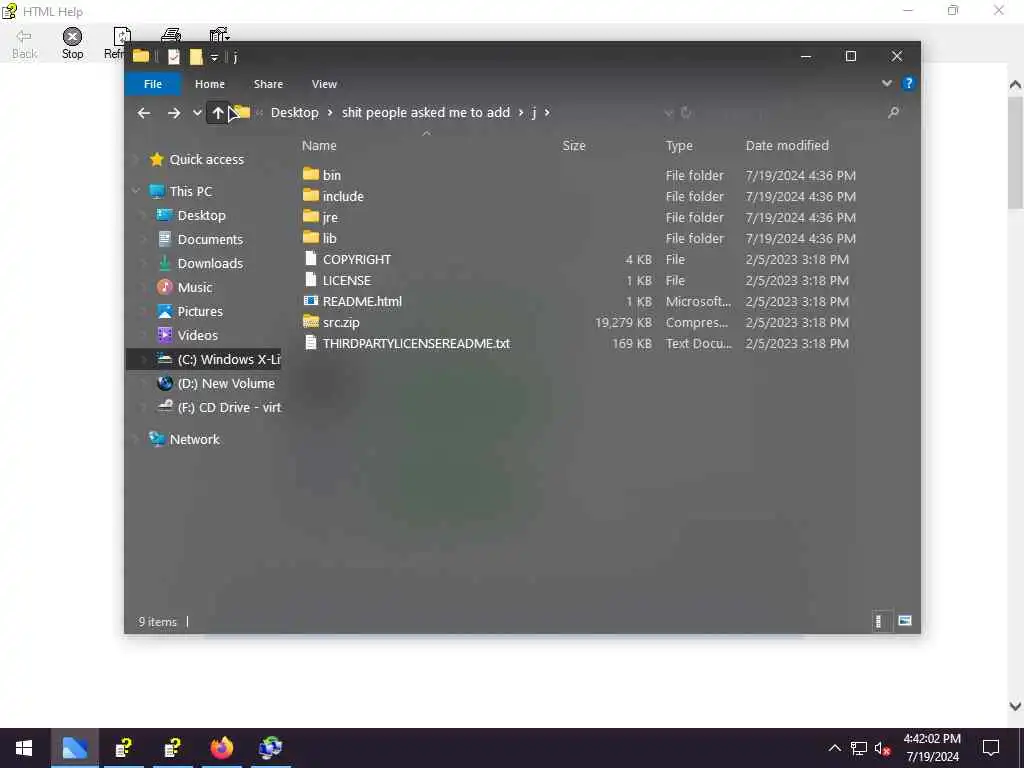
Task: Open dropdown arrow after Desktop breadcrumb
Action: pos(330,112)
